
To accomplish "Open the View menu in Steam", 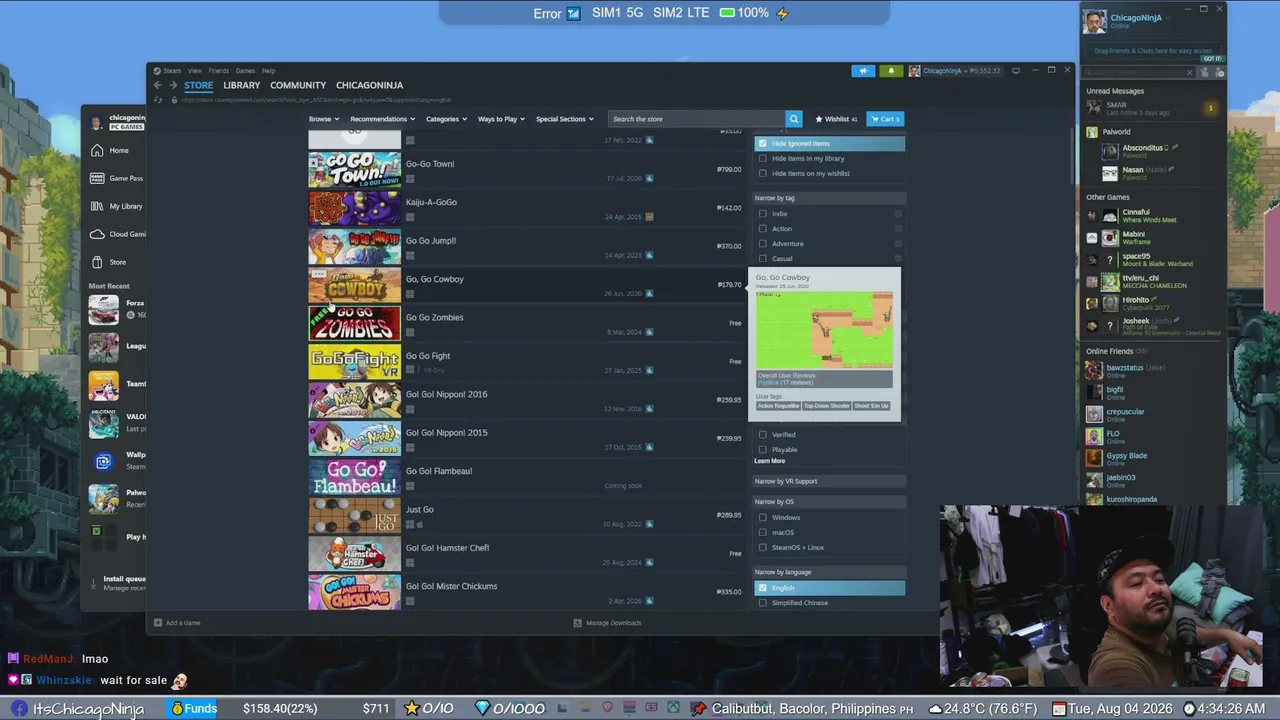I will tap(195, 71).
